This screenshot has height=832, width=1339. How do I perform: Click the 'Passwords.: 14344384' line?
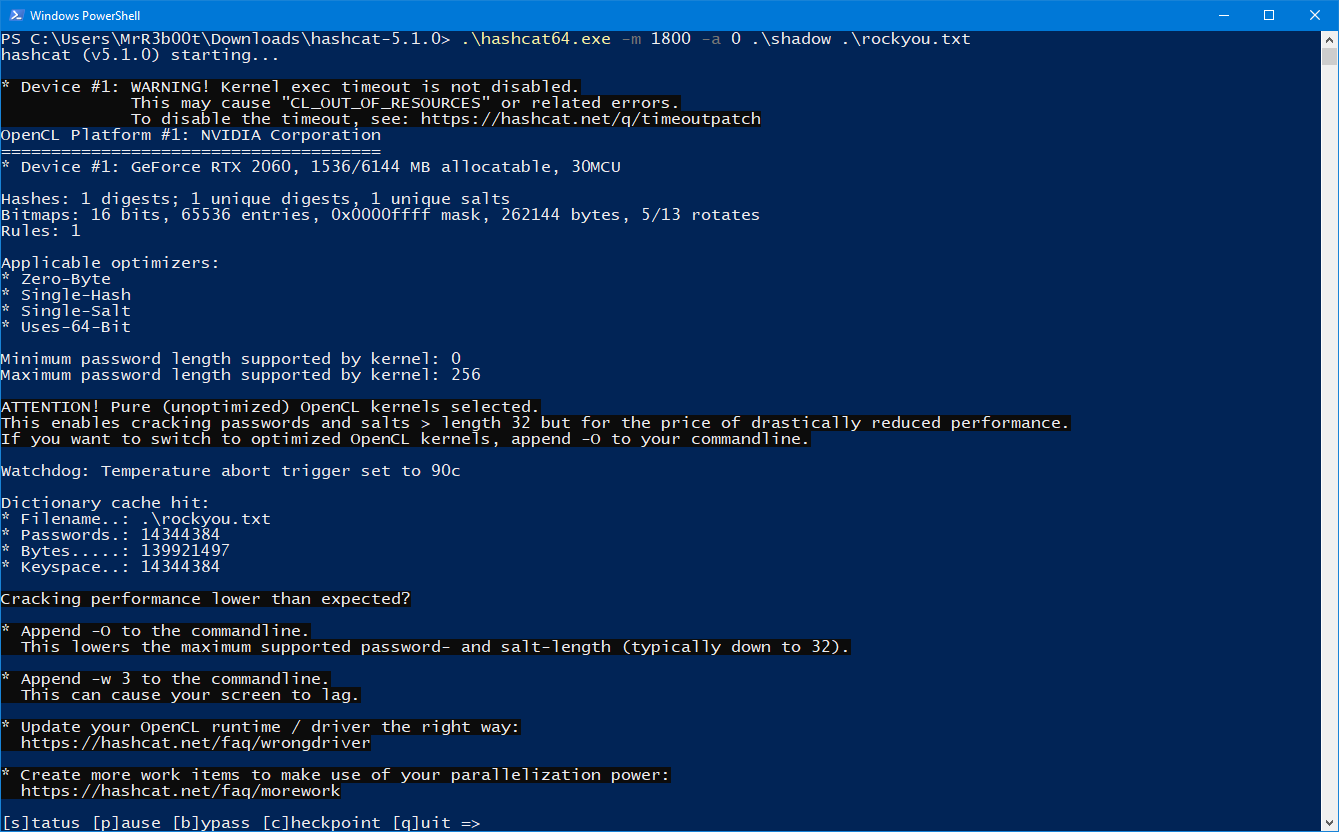point(111,535)
